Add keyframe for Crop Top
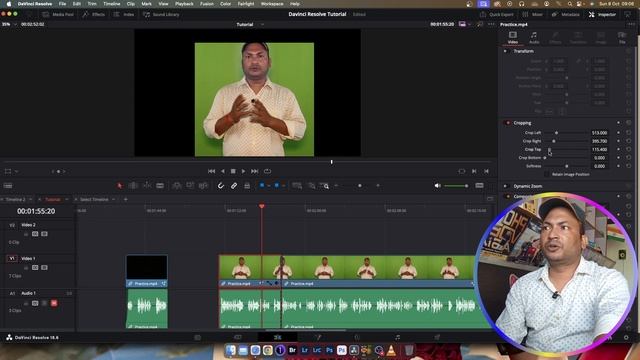This screenshot has width=640, height=360. 618,149
